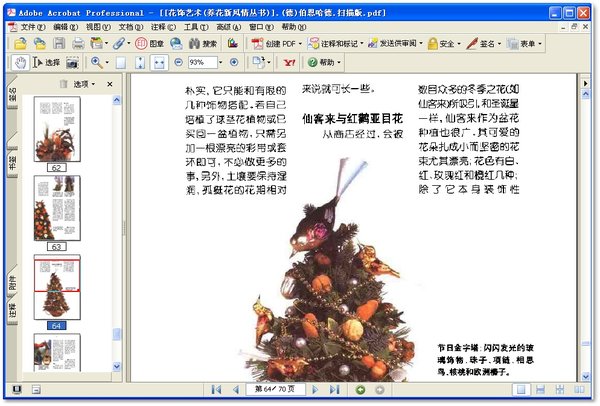Screen dimensions: 600x406
Task: Click the zoom percentage 93% field
Action: point(202,62)
